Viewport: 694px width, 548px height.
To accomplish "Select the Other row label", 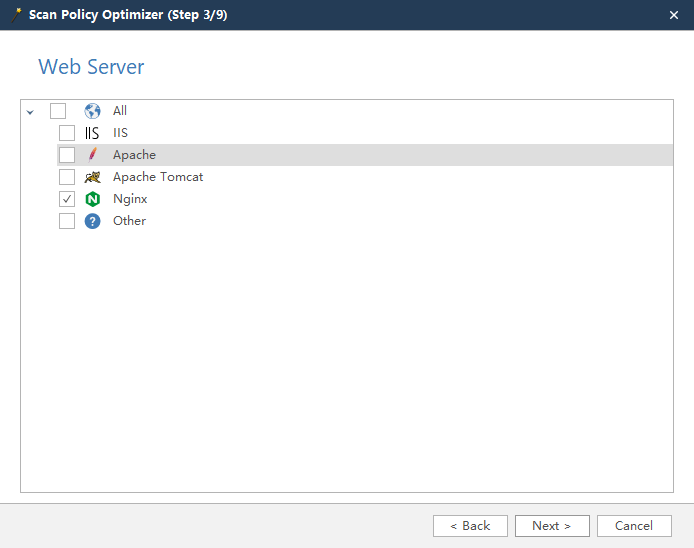I will coord(129,221).
